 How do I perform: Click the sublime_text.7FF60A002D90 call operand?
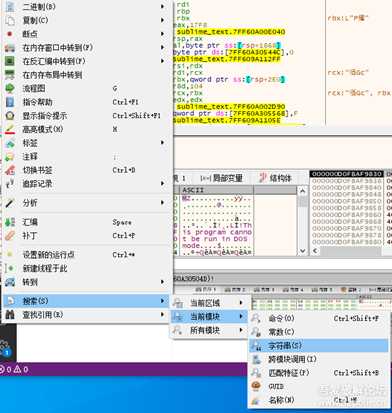pyautogui.click(x=231, y=107)
